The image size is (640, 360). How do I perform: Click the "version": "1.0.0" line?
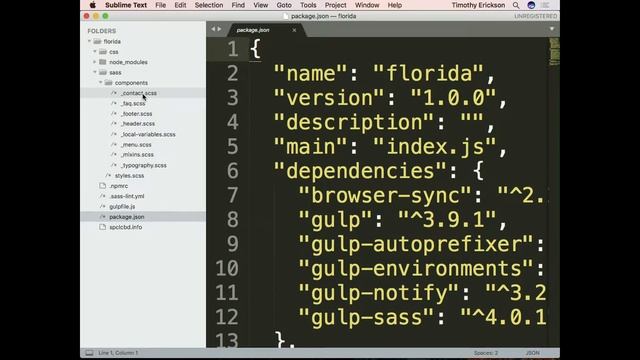click(x=390, y=98)
